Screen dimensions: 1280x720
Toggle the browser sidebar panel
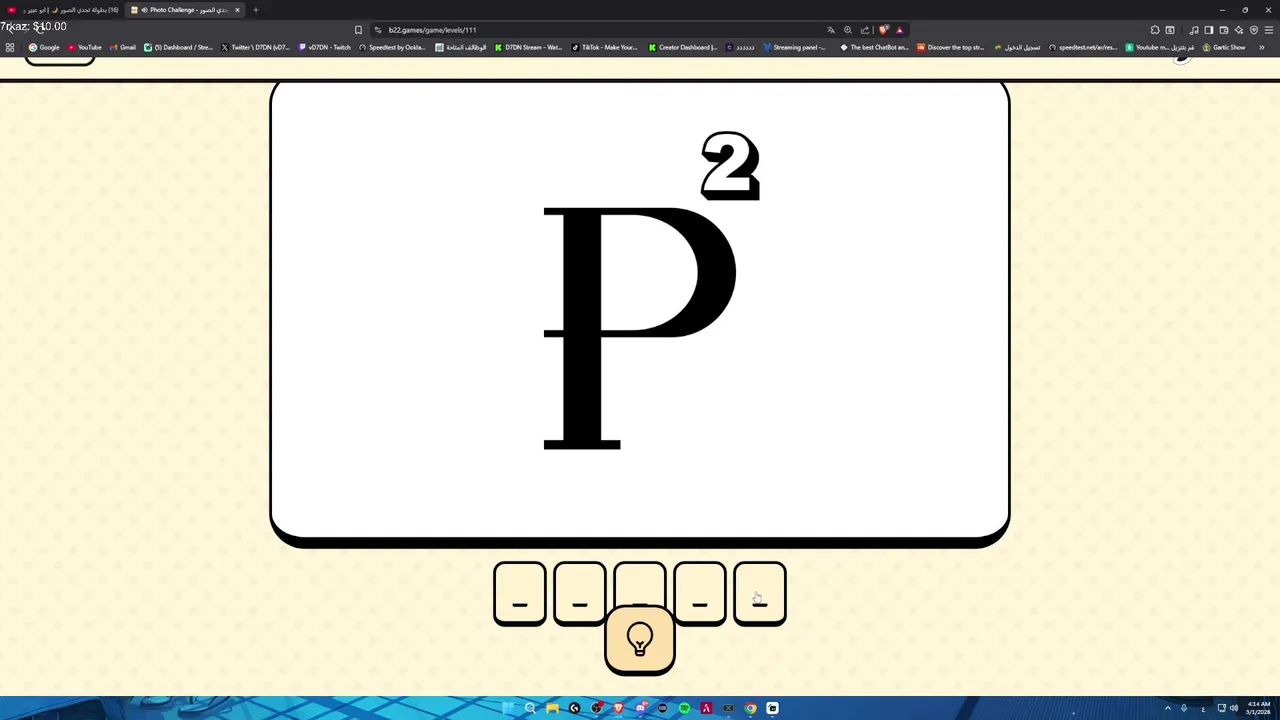point(1208,30)
